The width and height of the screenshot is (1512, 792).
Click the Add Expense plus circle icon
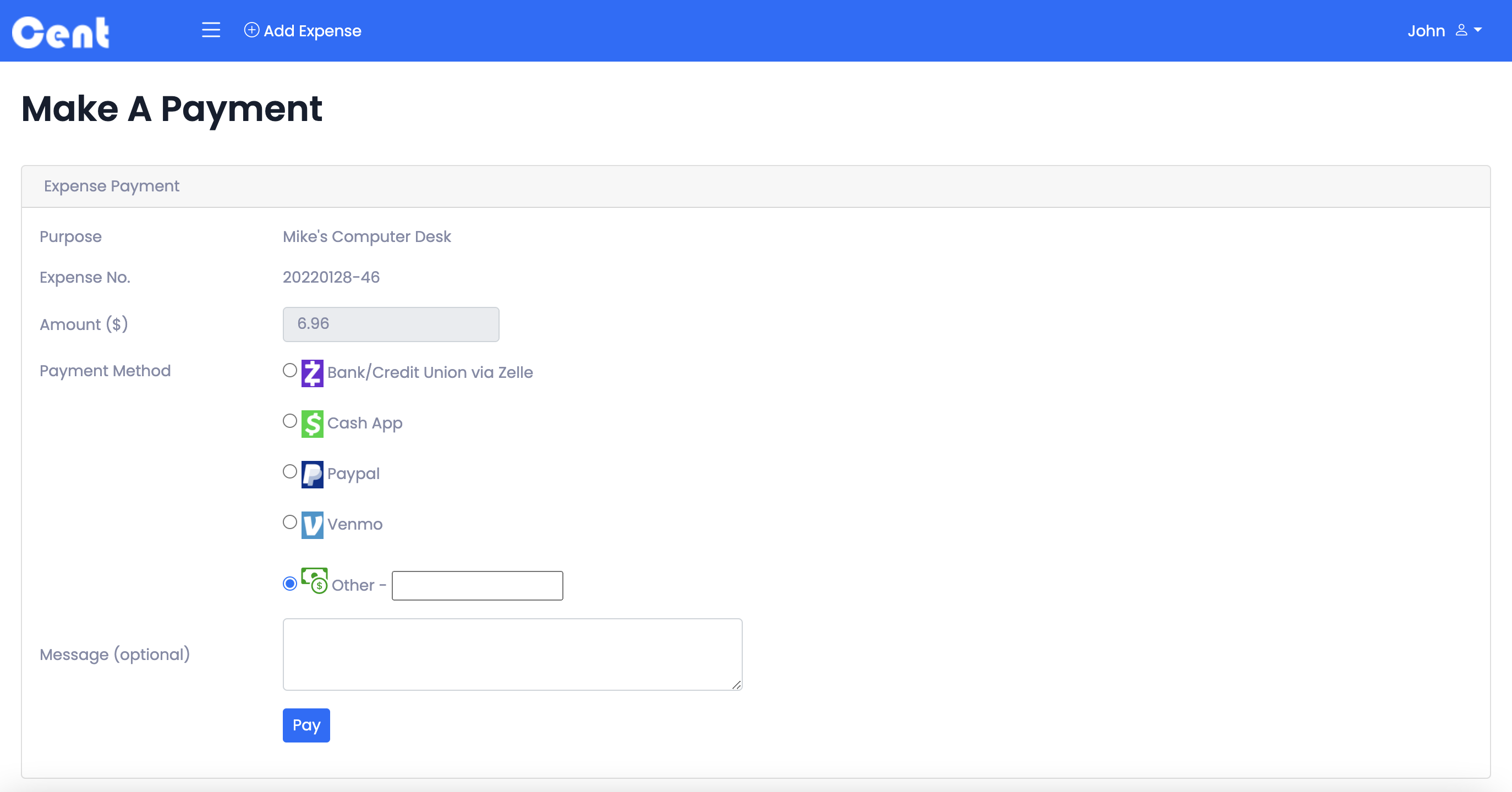tap(251, 30)
